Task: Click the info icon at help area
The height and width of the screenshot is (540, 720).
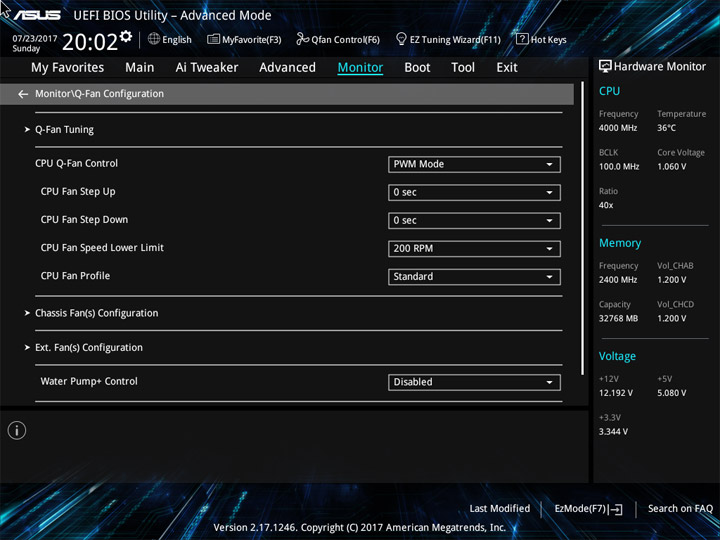Action: 17,430
